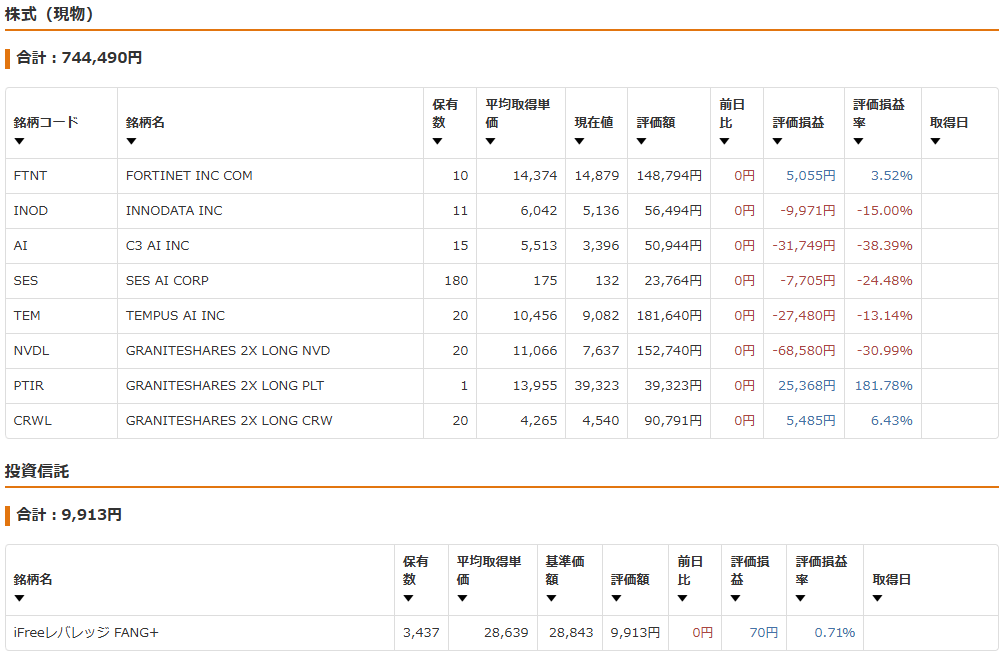The image size is (1001, 654).
Task: Select iFreeレバレッジ FANG+ fund name
Action: point(86,633)
